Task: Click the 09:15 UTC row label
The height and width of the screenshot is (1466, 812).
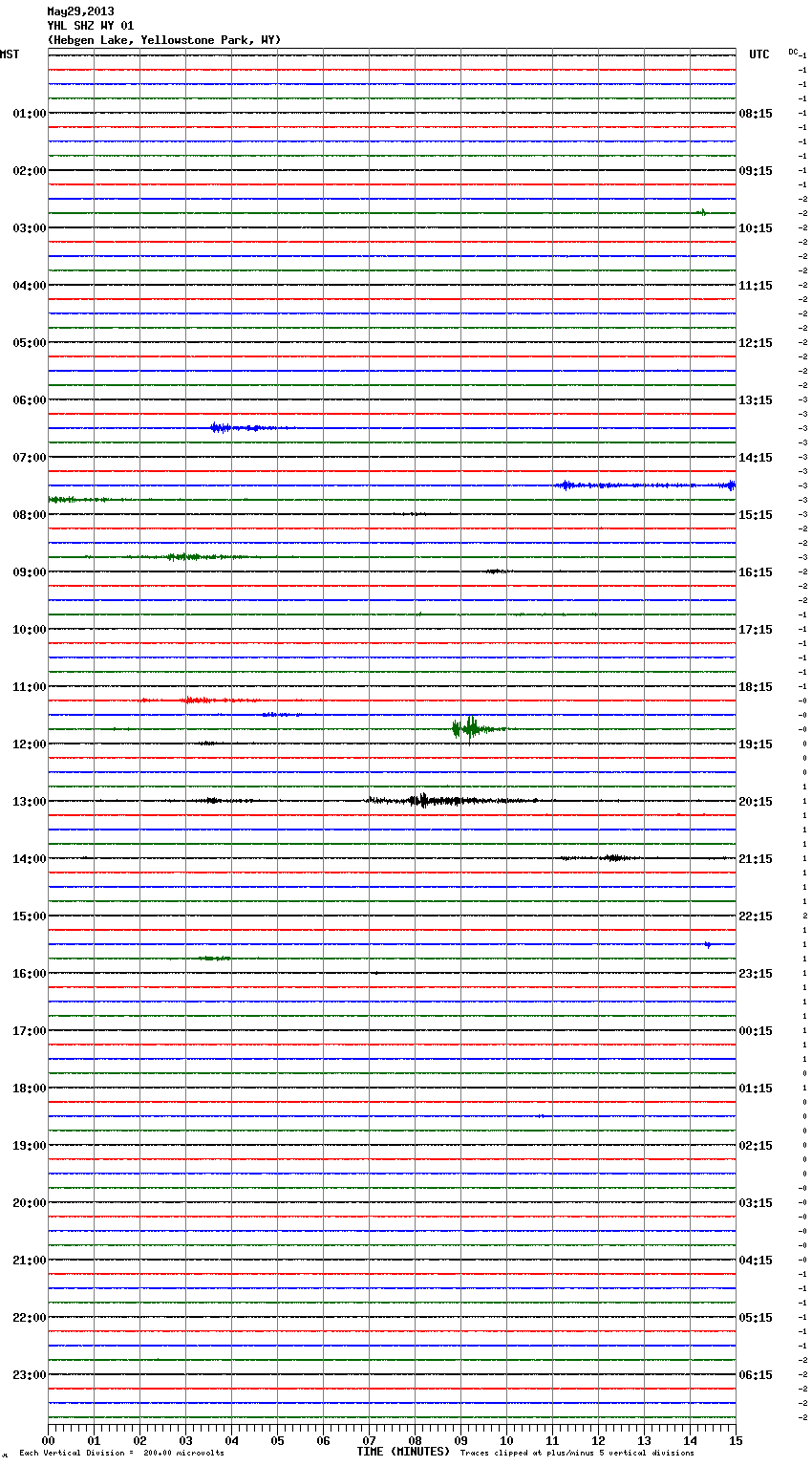Action: (x=756, y=171)
